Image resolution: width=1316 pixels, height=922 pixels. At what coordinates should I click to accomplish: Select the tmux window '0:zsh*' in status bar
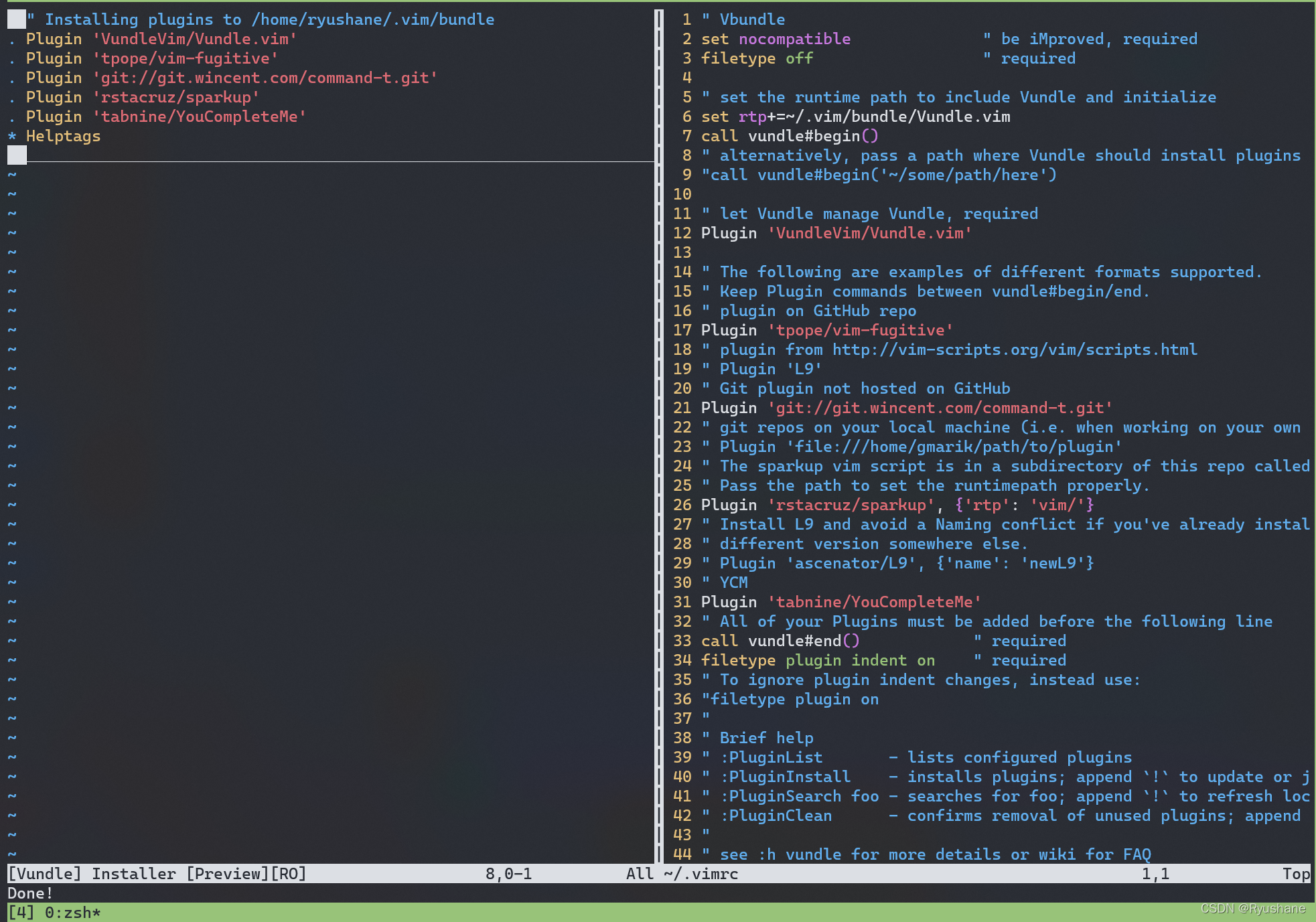(x=72, y=913)
